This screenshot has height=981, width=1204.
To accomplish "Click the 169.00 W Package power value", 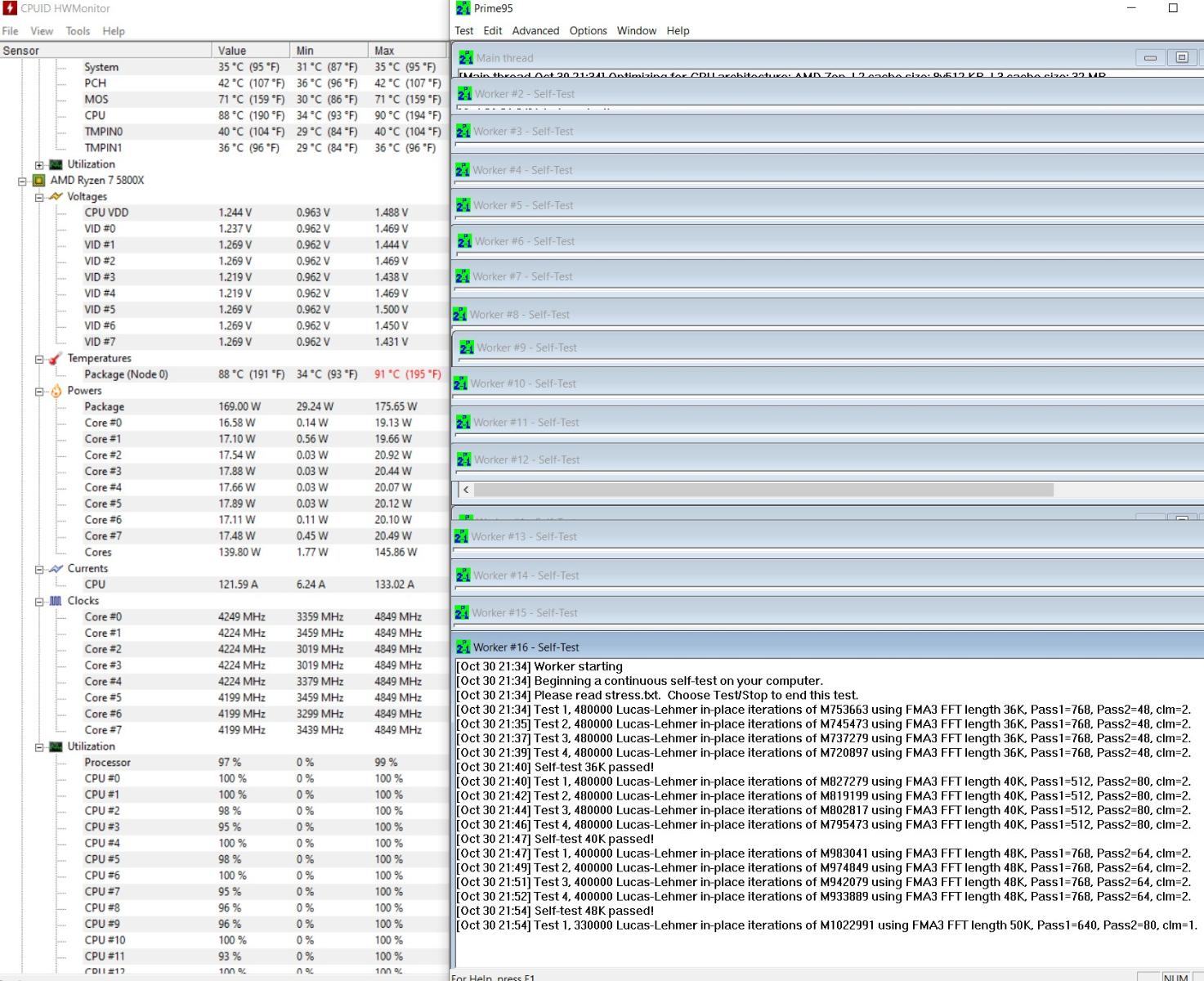I will click(x=239, y=407).
